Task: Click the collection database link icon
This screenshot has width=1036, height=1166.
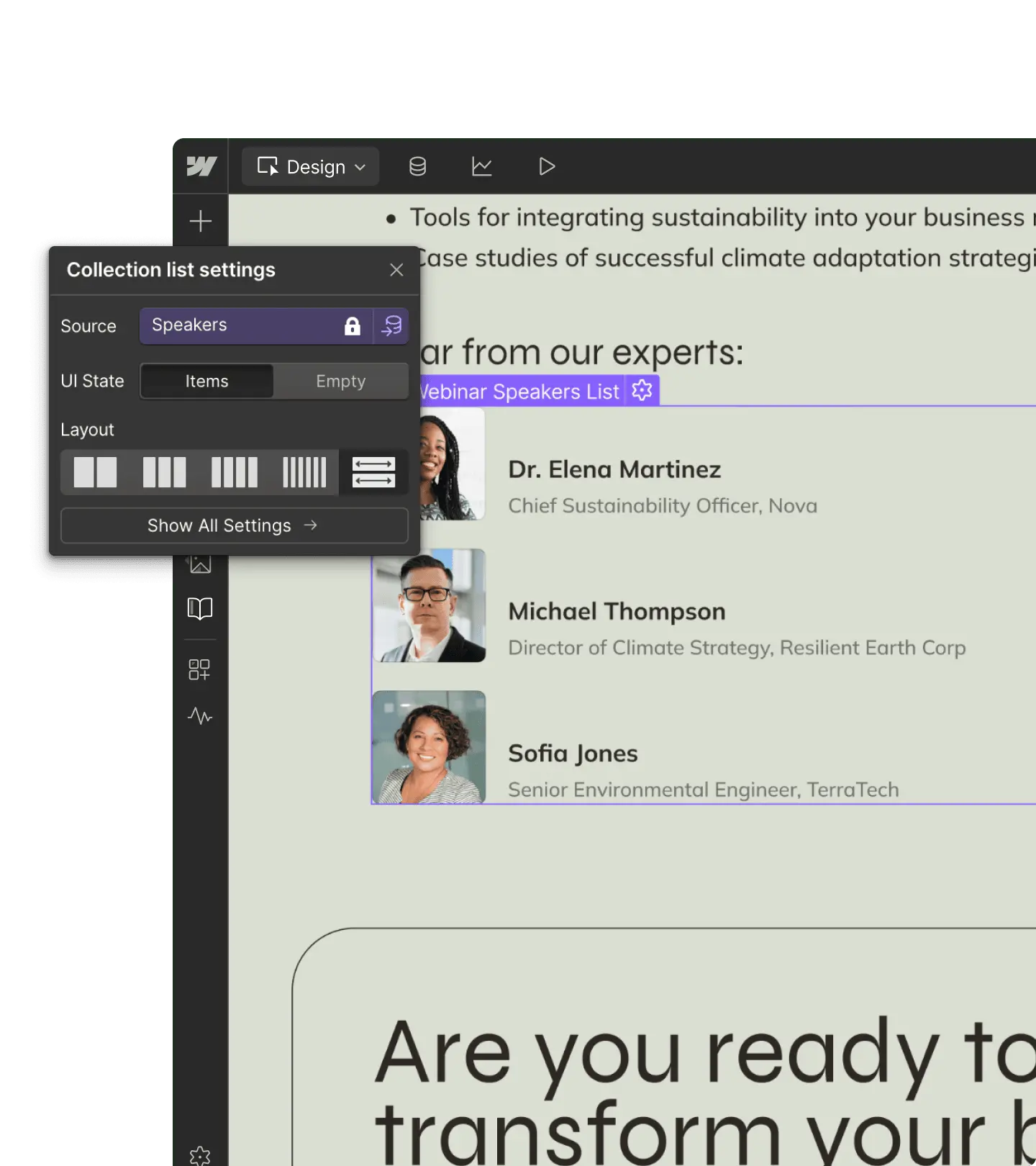Action: (x=392, y=326)
